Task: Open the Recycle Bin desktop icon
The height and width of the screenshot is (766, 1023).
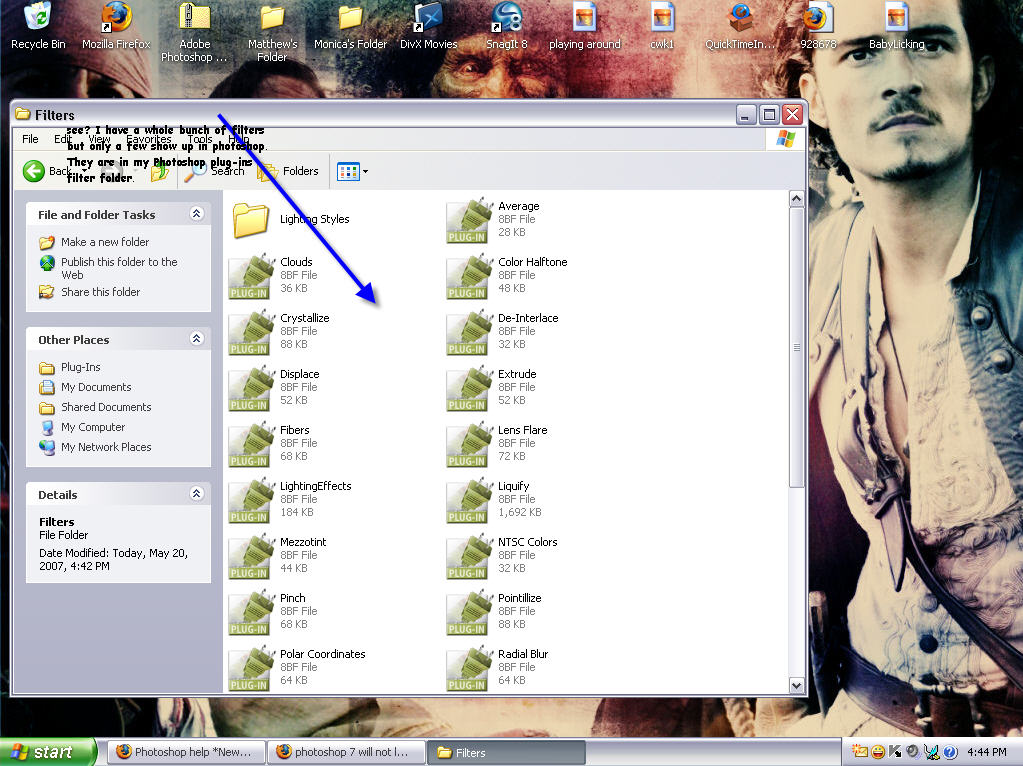Action: click(38, 26)
